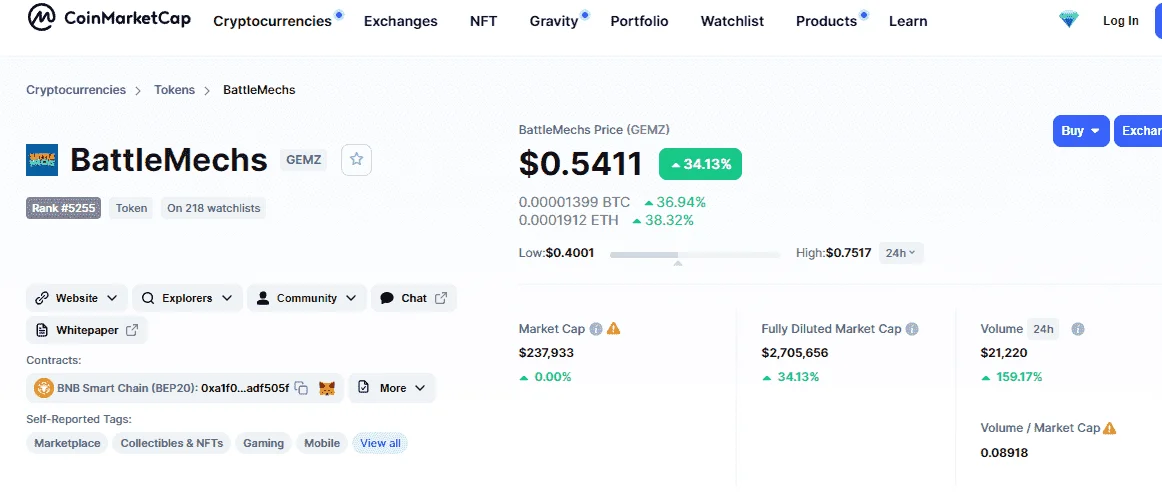Open the Exchanges menu item
The image size is (1162, 496).
coord(401,22)
